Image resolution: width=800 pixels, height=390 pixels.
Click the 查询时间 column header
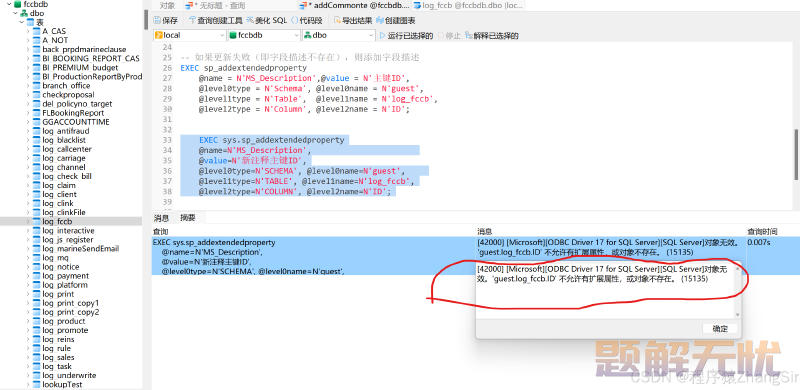coord(762,232)
